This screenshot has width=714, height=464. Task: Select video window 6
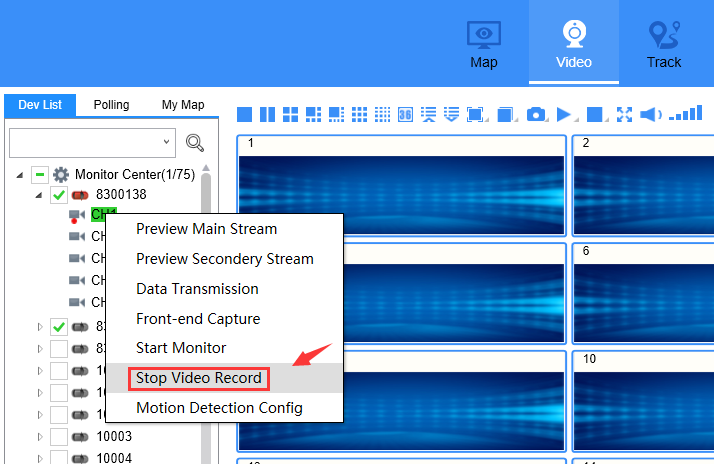[x=643, y=293]
